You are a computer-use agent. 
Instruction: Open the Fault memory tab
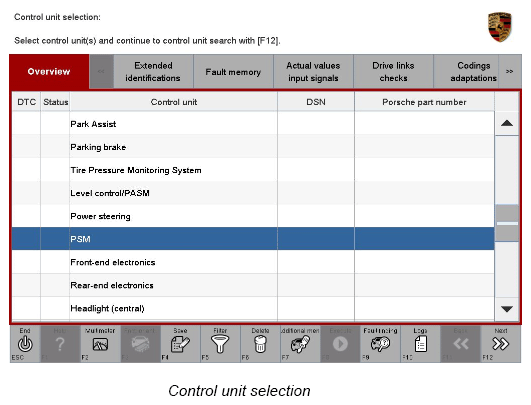coord(233,71)
